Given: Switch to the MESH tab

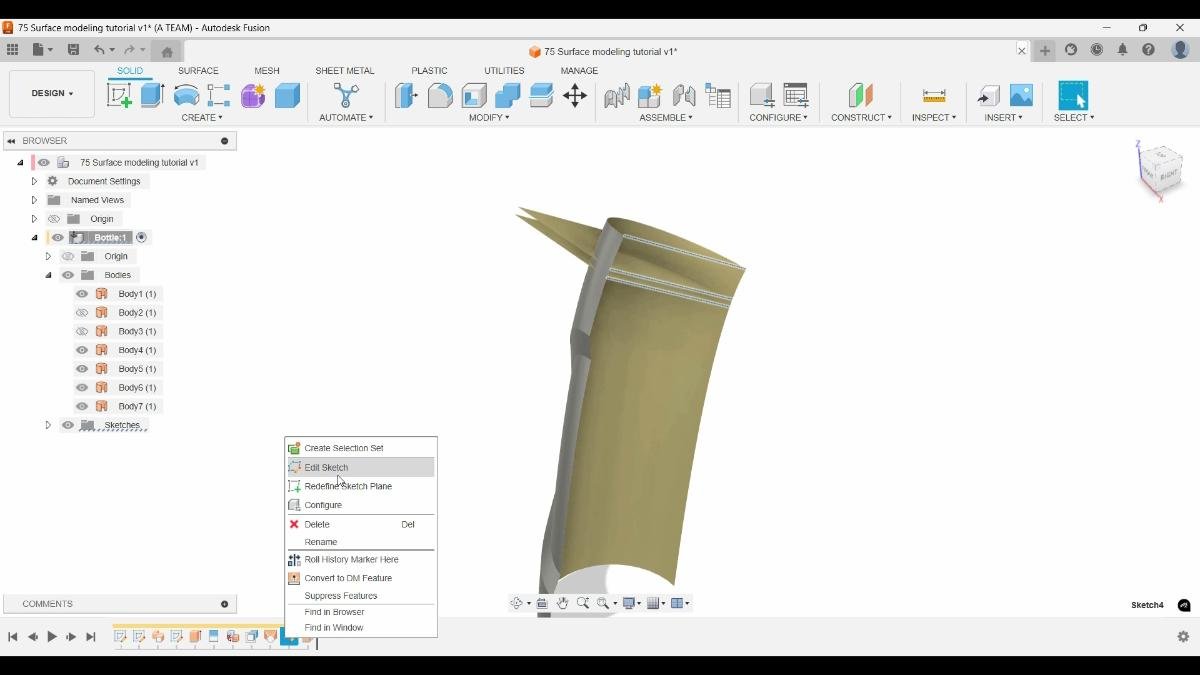Looking at the screenshot, I should pos(267,71).
